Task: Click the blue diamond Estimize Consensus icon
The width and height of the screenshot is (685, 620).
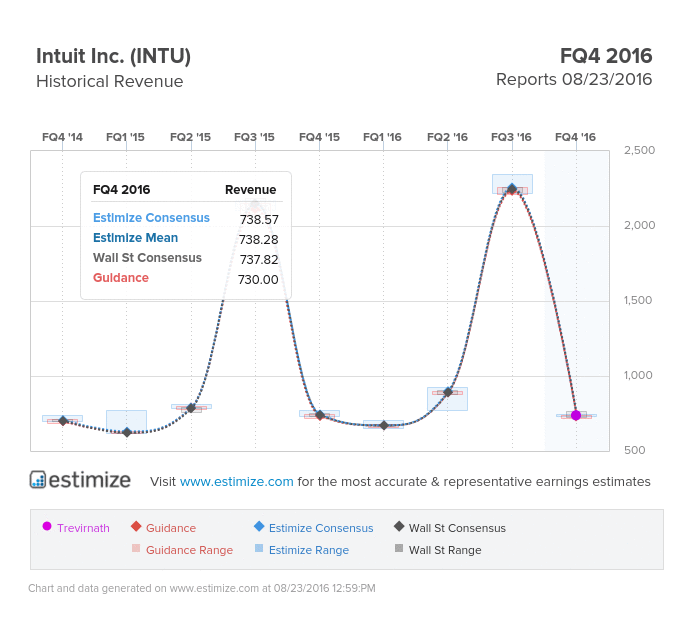Action: point(259,526)
